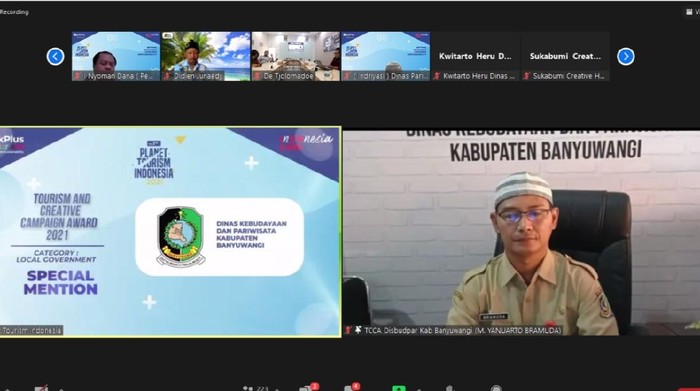Select Nyoman Dana's video thumbnail
Viewport: 700px width, 391px height.
[116, 56]
